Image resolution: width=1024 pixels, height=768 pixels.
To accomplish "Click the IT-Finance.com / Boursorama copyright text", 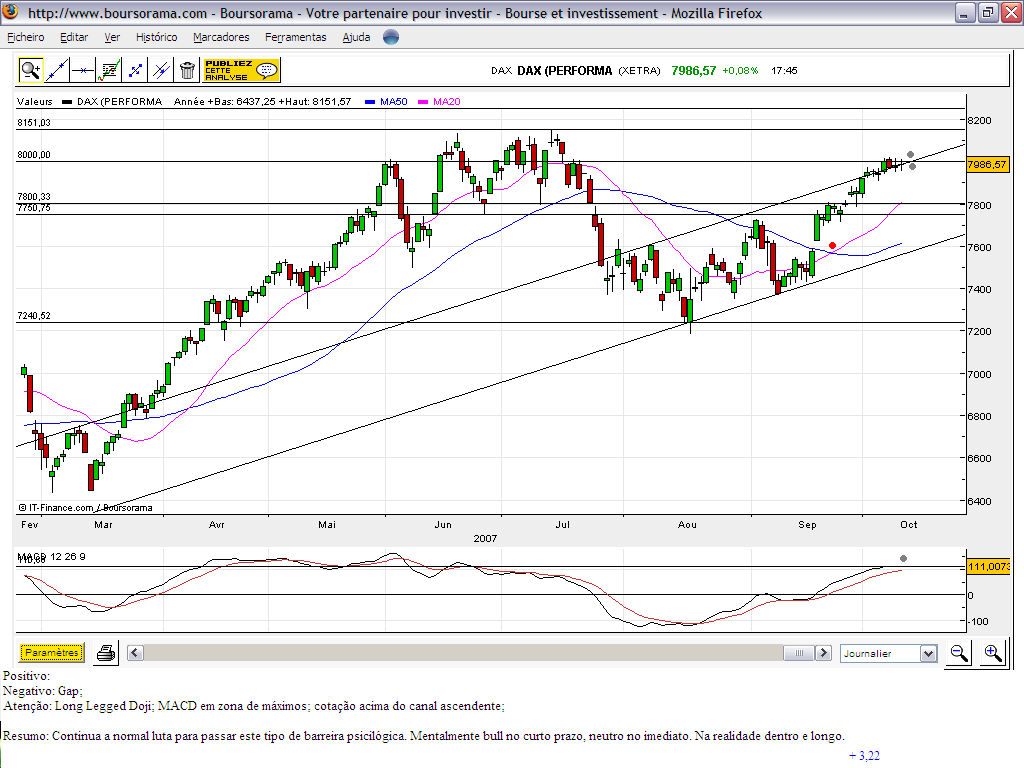I will point(86,507).
